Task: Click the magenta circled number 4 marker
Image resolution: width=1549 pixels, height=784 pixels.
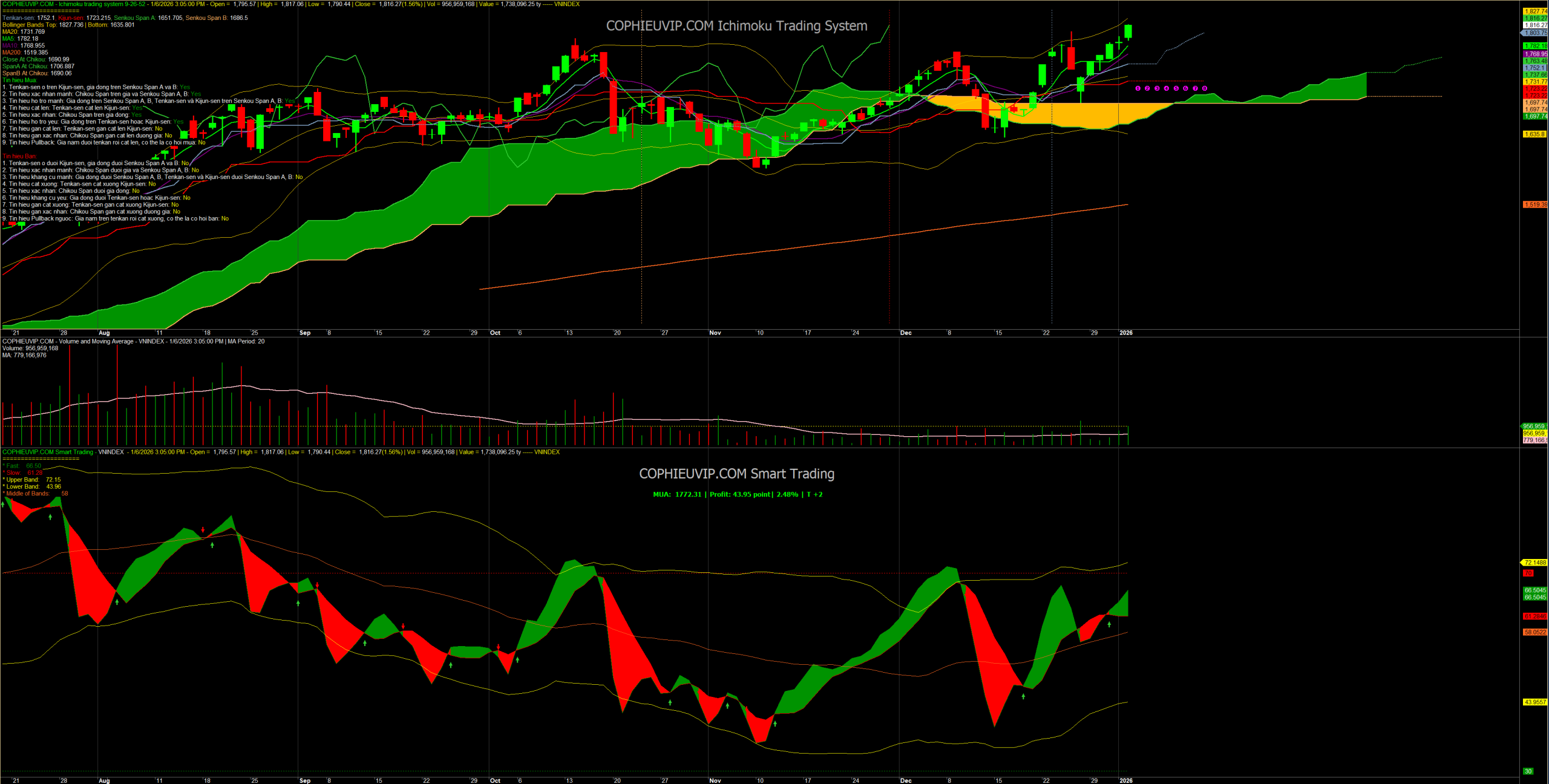Action: coord(1167,88)
